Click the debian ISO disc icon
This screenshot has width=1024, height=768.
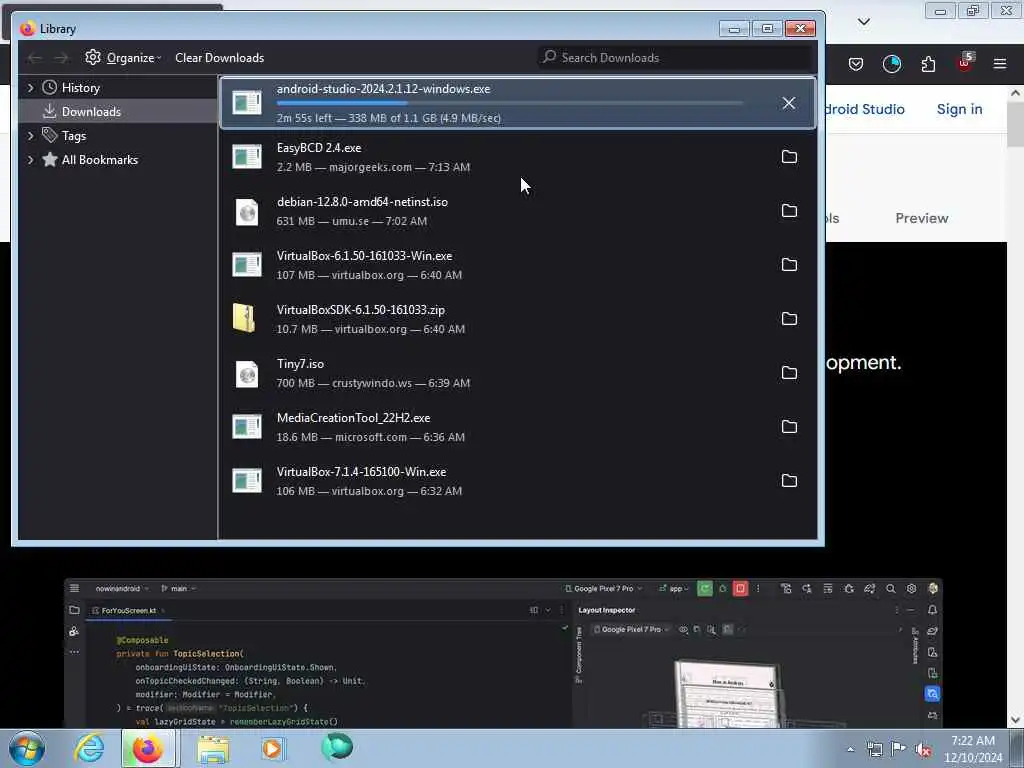coord(247,212)
